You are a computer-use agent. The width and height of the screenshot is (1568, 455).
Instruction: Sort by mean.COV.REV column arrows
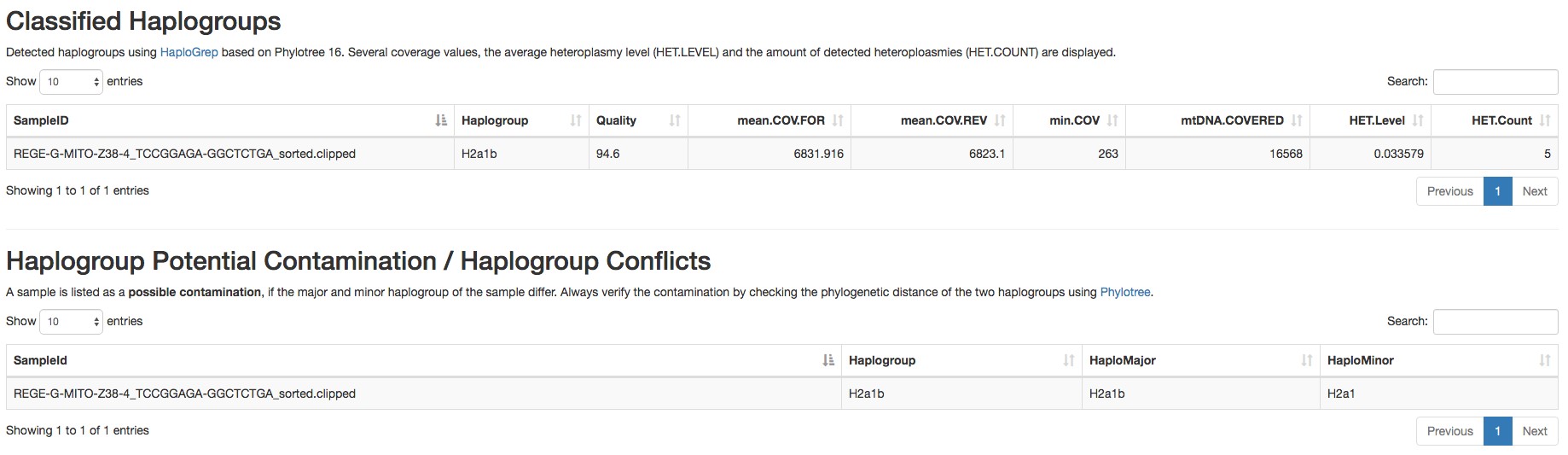point(1000,120)
